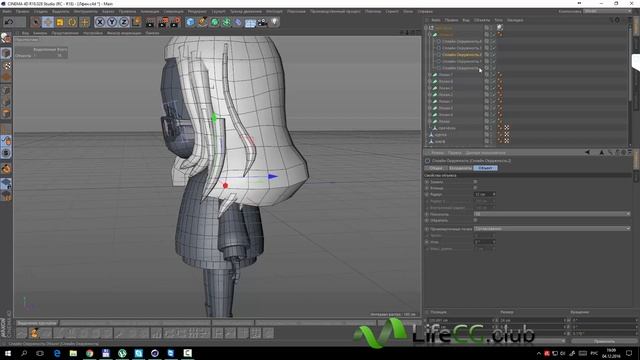Open the Промежуточные точки dropdown
The width and height of the screenshot is (640, 360).
(552, 229)
